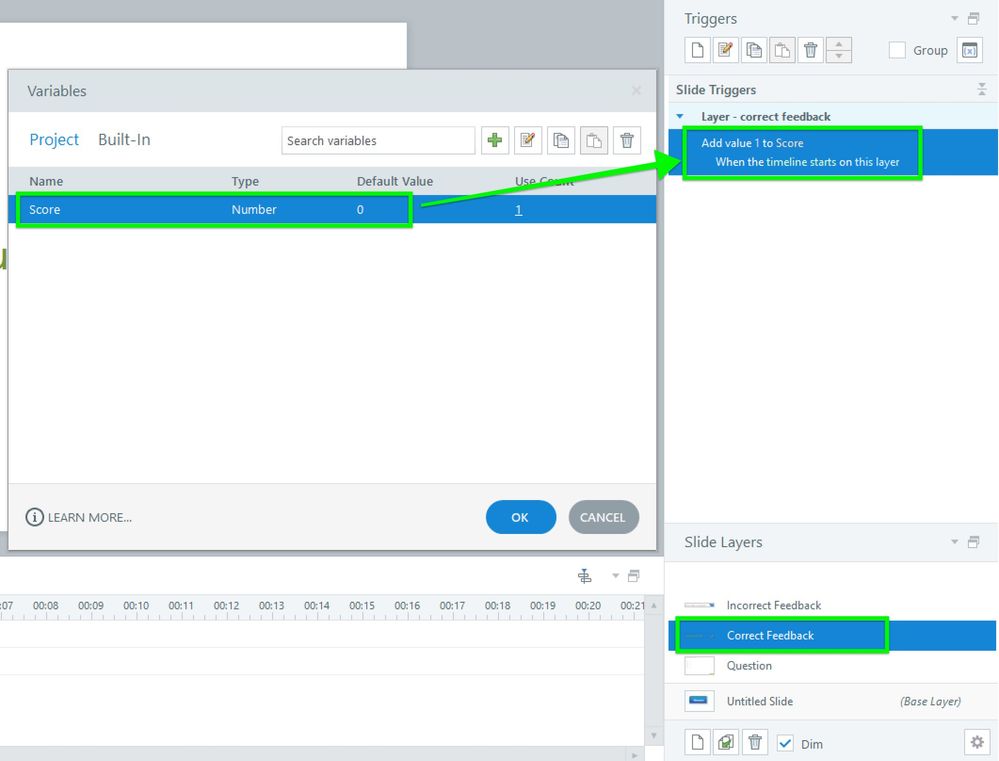The height and width of the screenshot is (761, 999).
Task: Toggle the Dim checkbox
Action: click(785, 743)
